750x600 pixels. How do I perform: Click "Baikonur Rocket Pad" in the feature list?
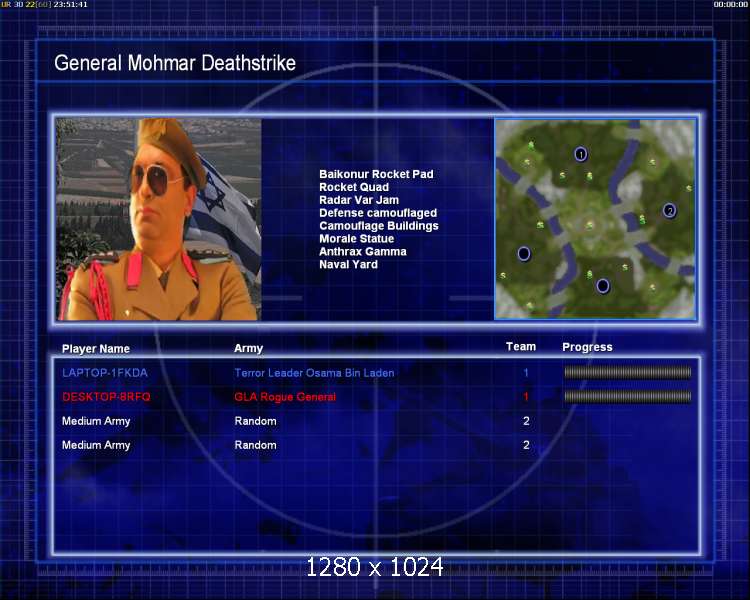tap(376, 174)
